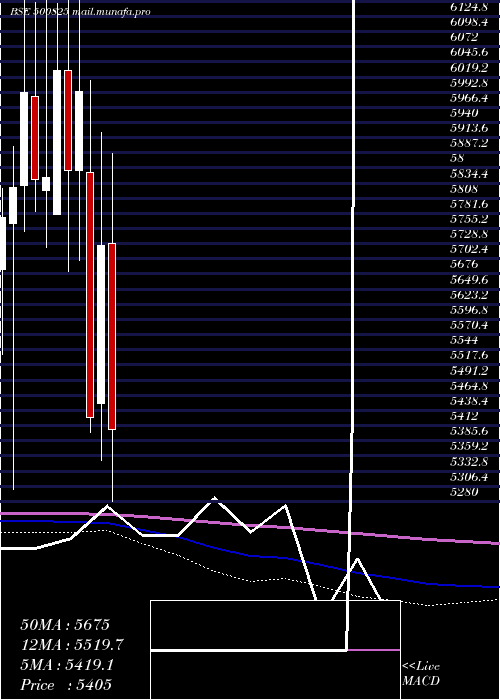Image resolution: width=500 pixels, height=700 pixels.
Task: Click the 5966.4 price axis label
Action: [x=469, y=98]
